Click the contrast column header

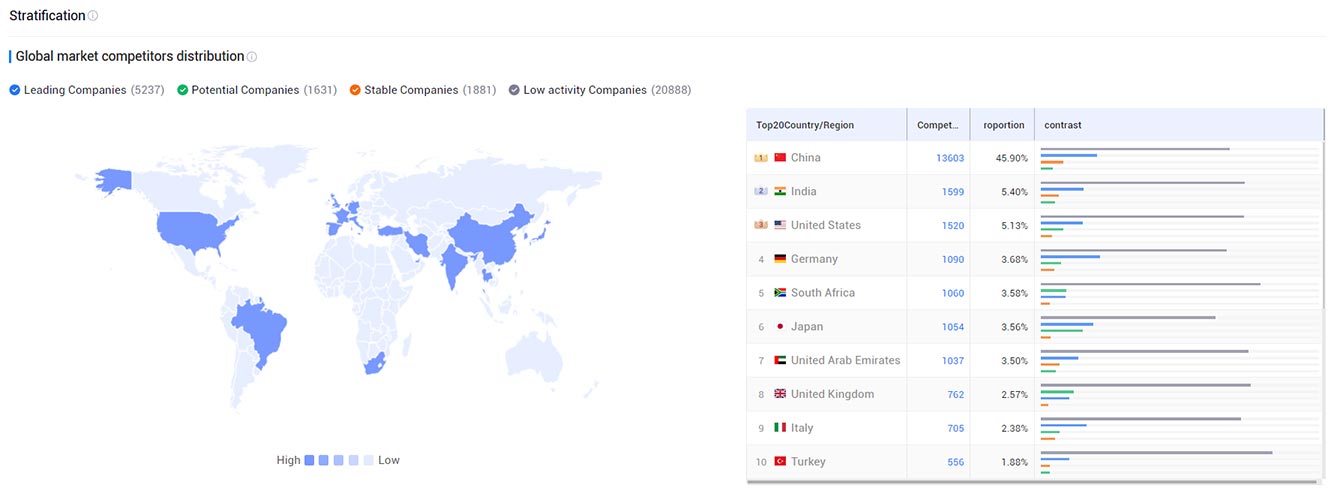click(x=1062, y=125)
